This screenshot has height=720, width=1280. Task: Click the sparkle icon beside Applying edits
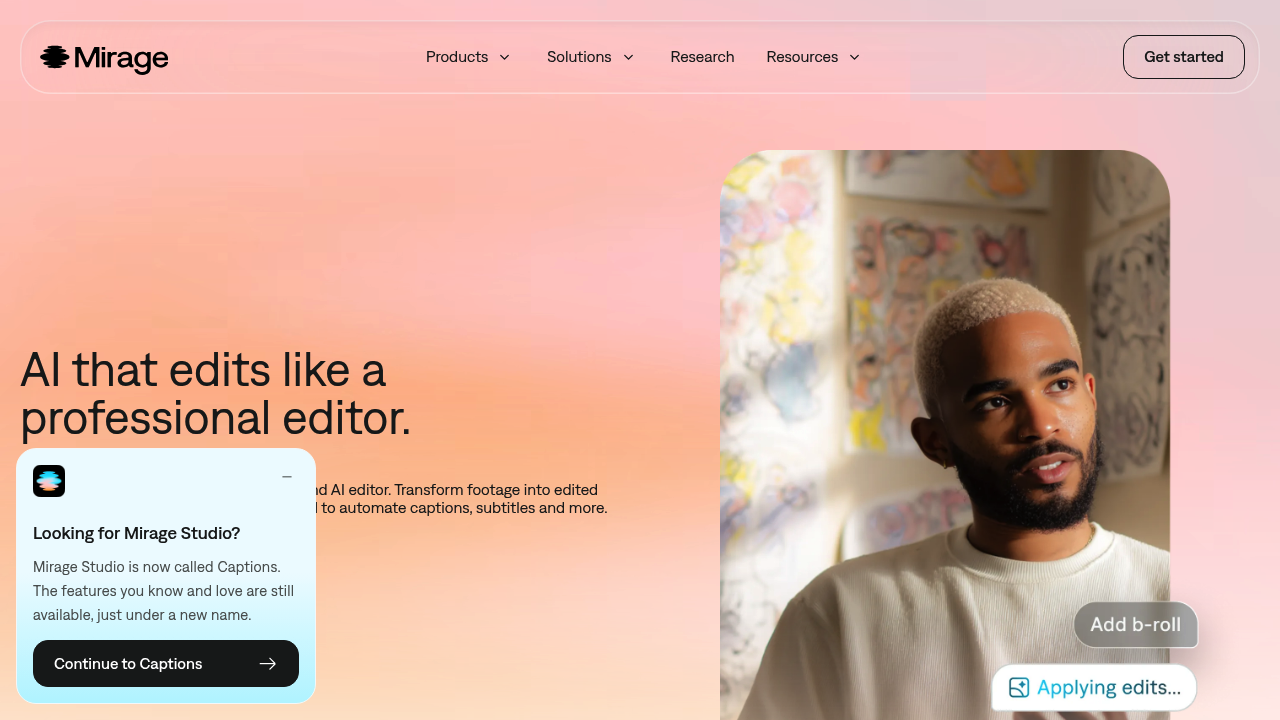[x=1019, y=687]
